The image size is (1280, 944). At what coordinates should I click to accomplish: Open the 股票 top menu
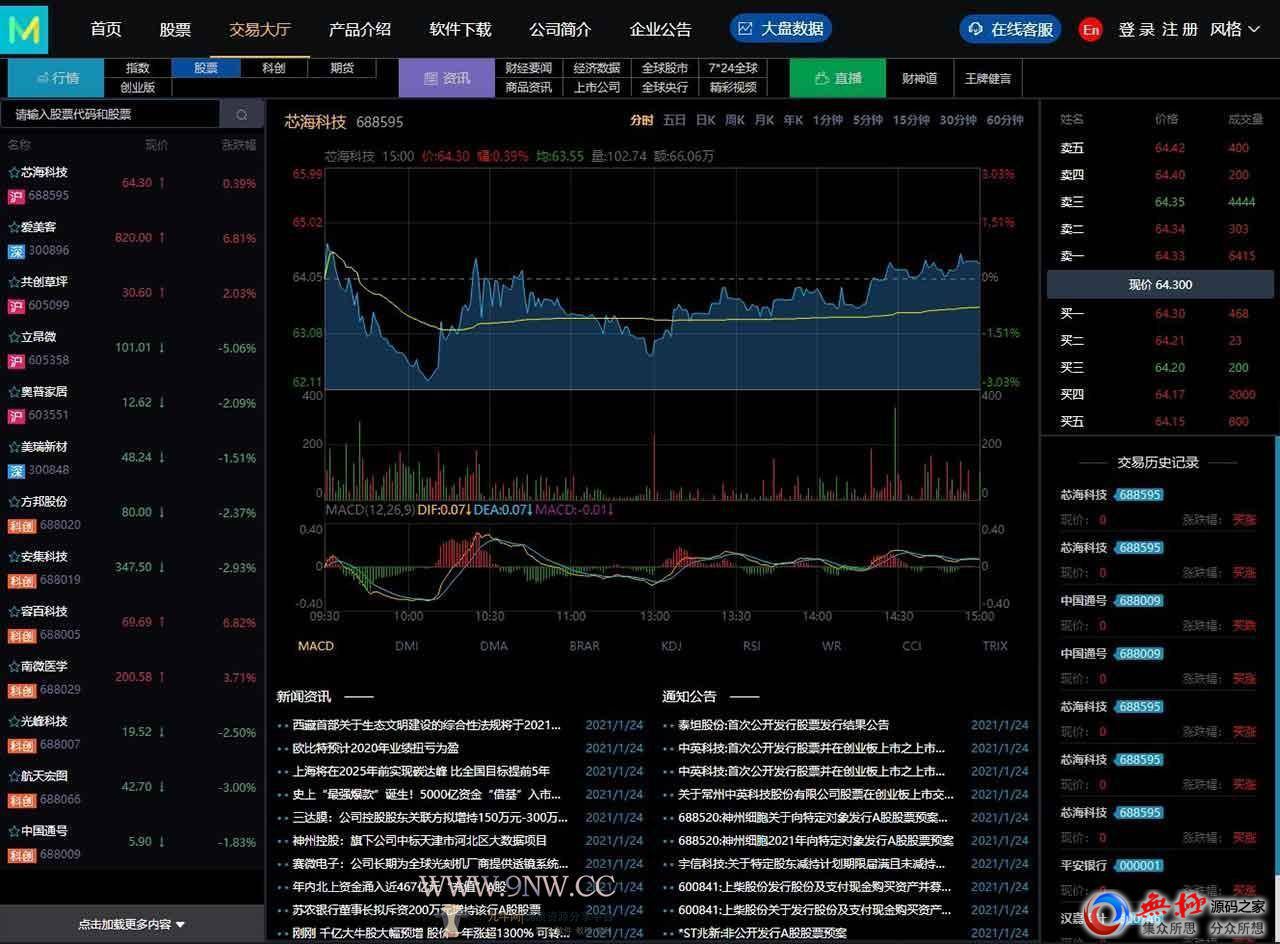[x=175, y=29]
